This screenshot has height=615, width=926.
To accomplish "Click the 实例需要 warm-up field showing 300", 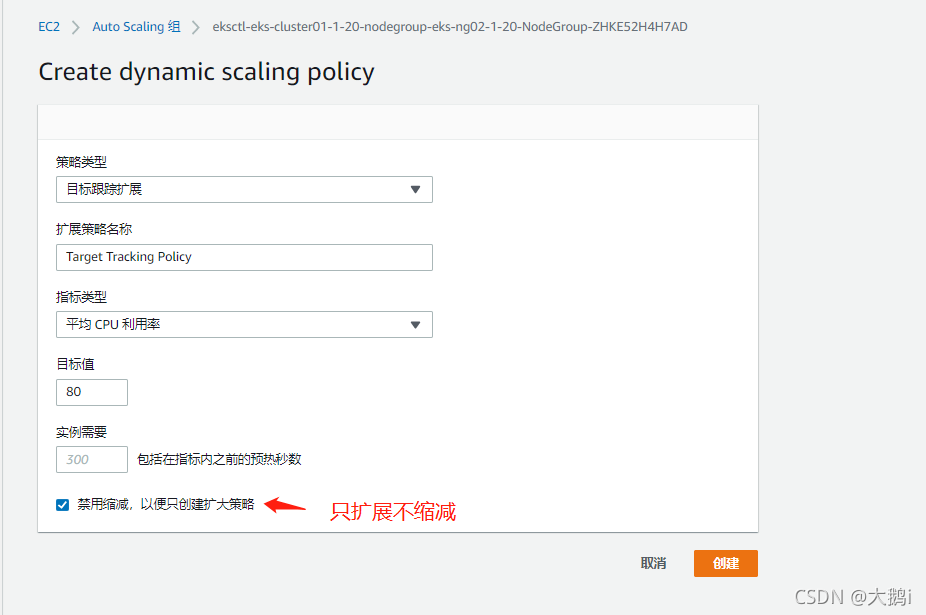I will click(92, 460).
